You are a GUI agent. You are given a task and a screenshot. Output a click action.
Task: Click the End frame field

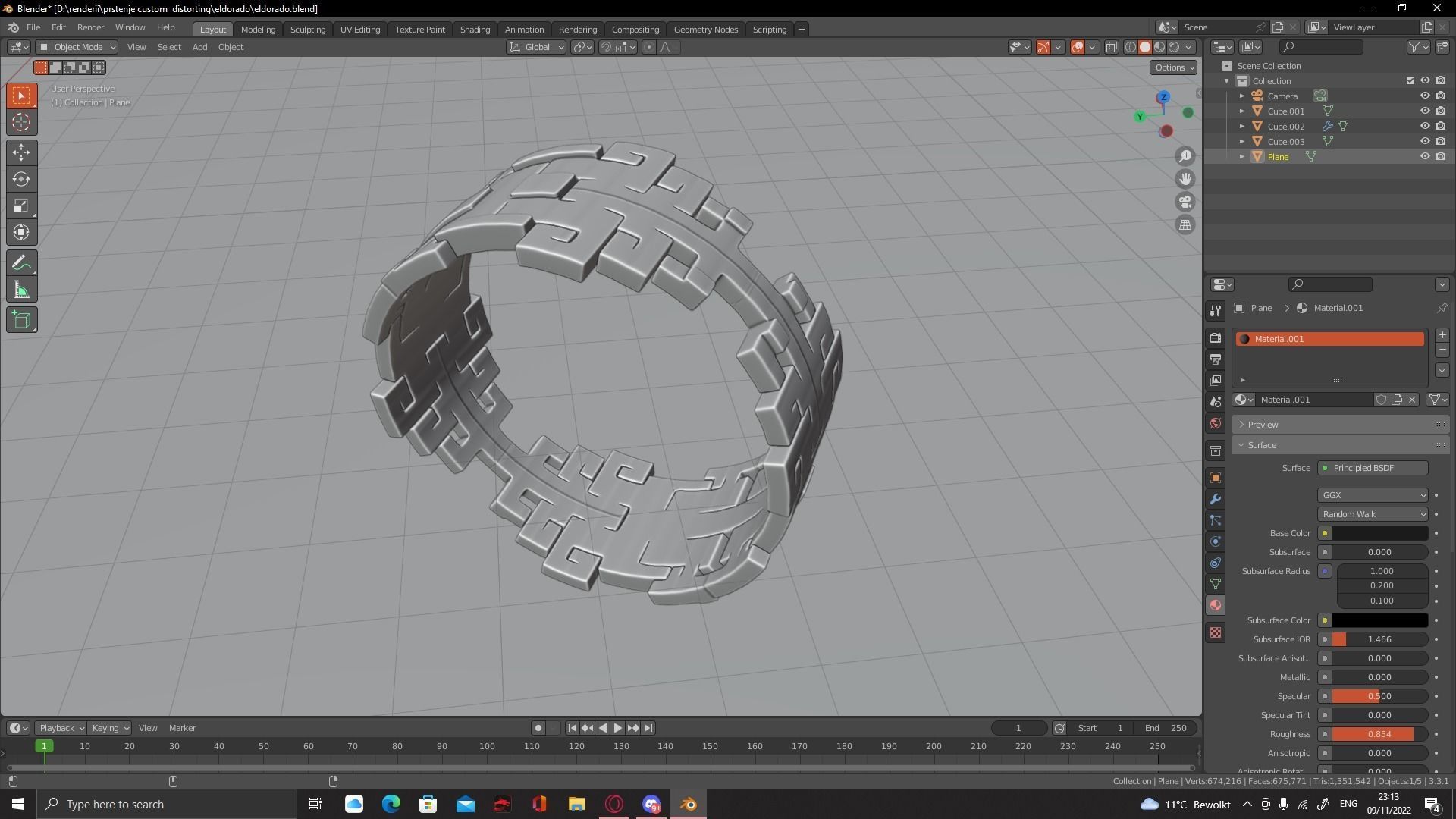(1167, 728)
